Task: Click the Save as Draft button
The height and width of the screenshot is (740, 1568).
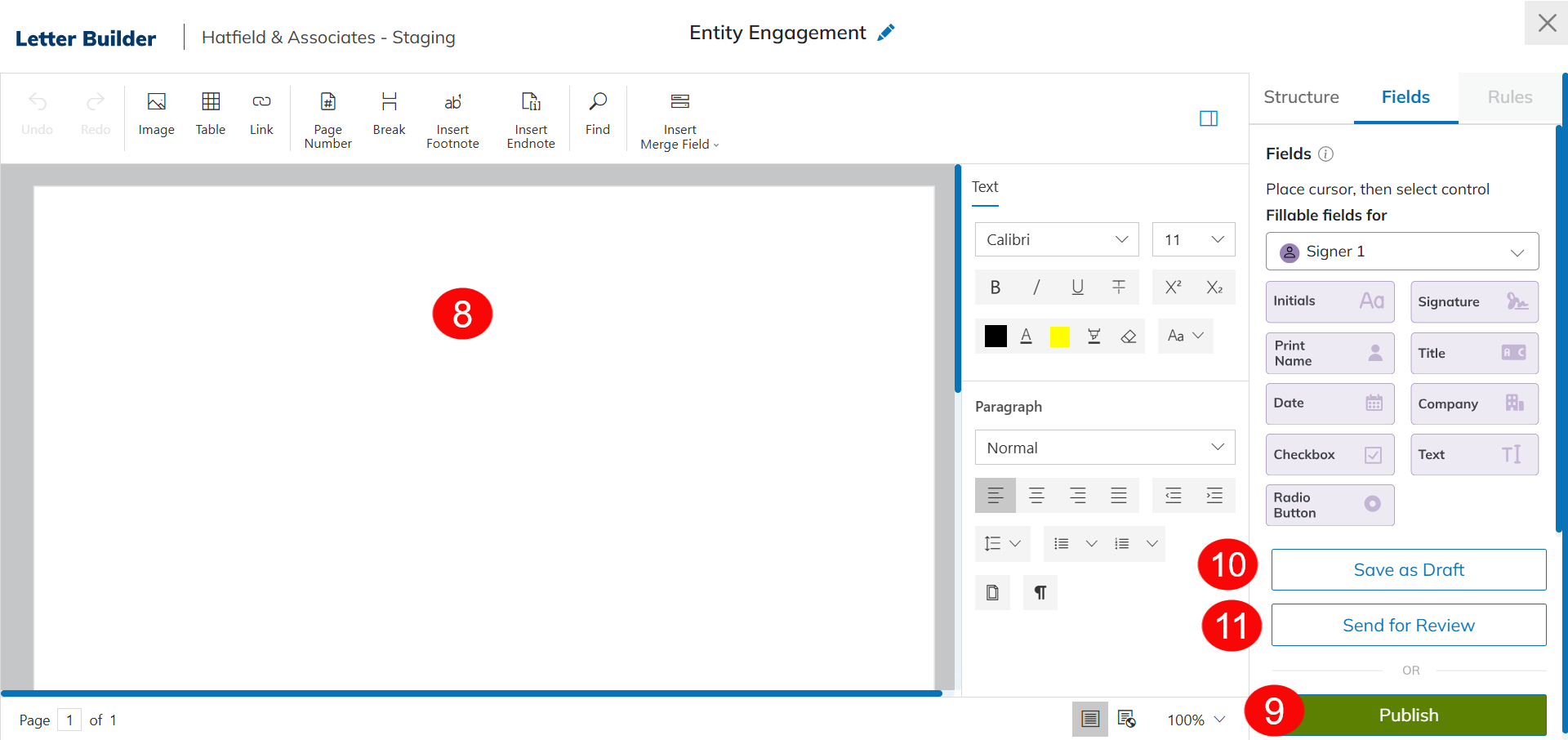Action: [x=1409, y=570]
